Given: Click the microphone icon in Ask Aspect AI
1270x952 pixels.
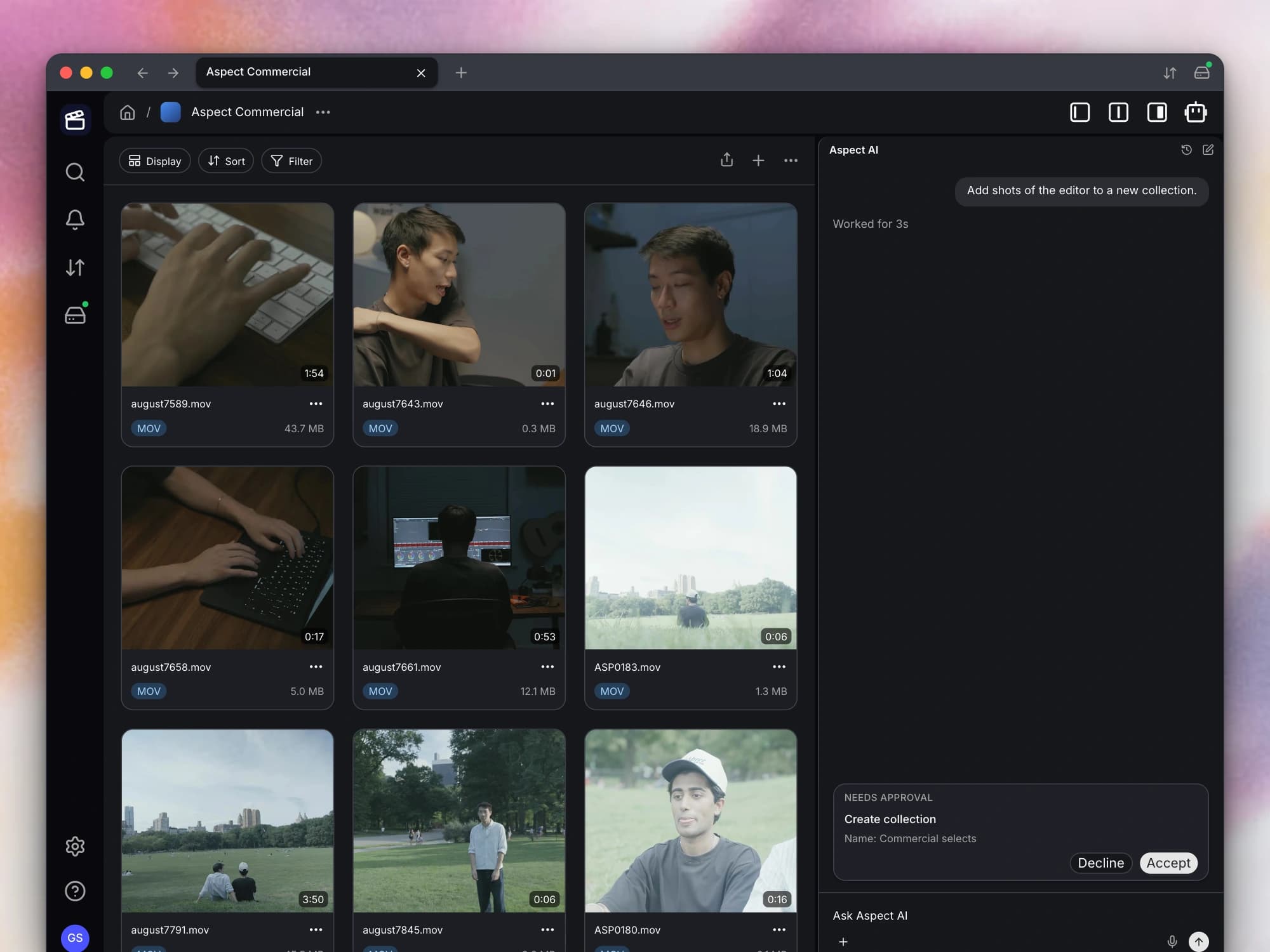Looking at the screenshot, I should point(1172,941).
